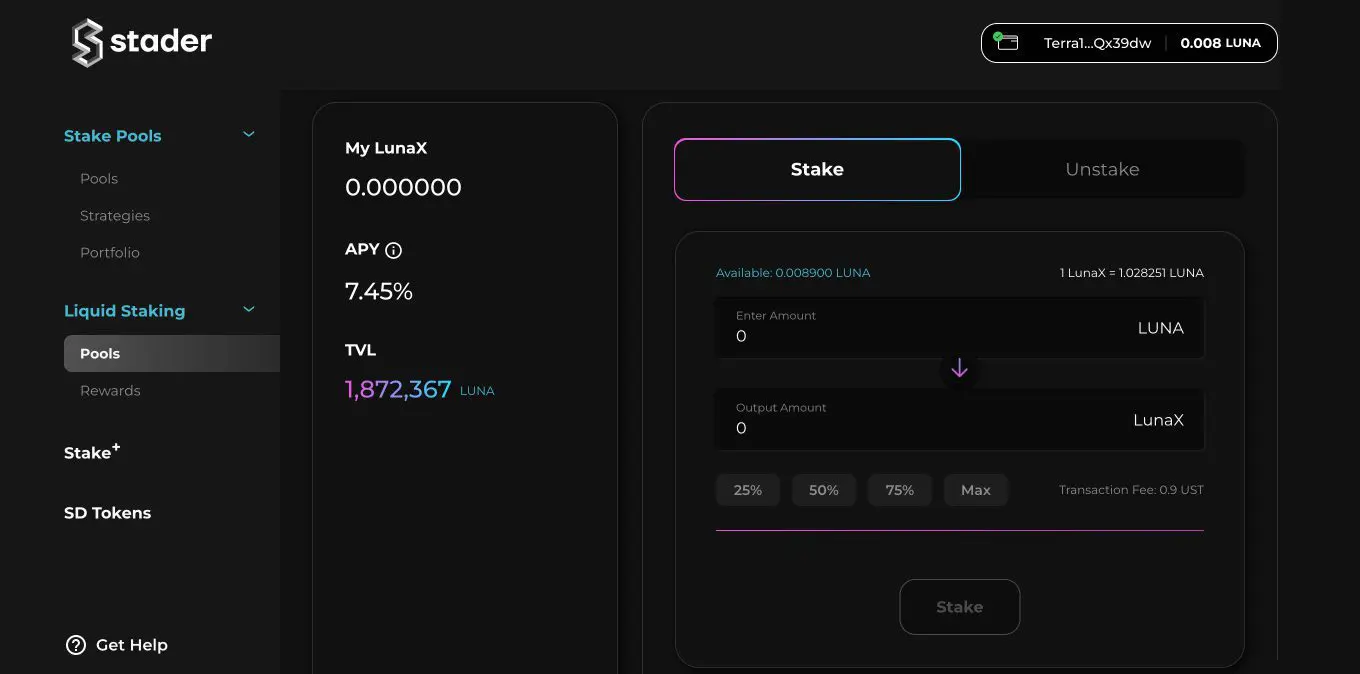The width and height of the screenshot is (1360, 674).
Task: Switch to the Unstake tab
Action: (1102, 169)
